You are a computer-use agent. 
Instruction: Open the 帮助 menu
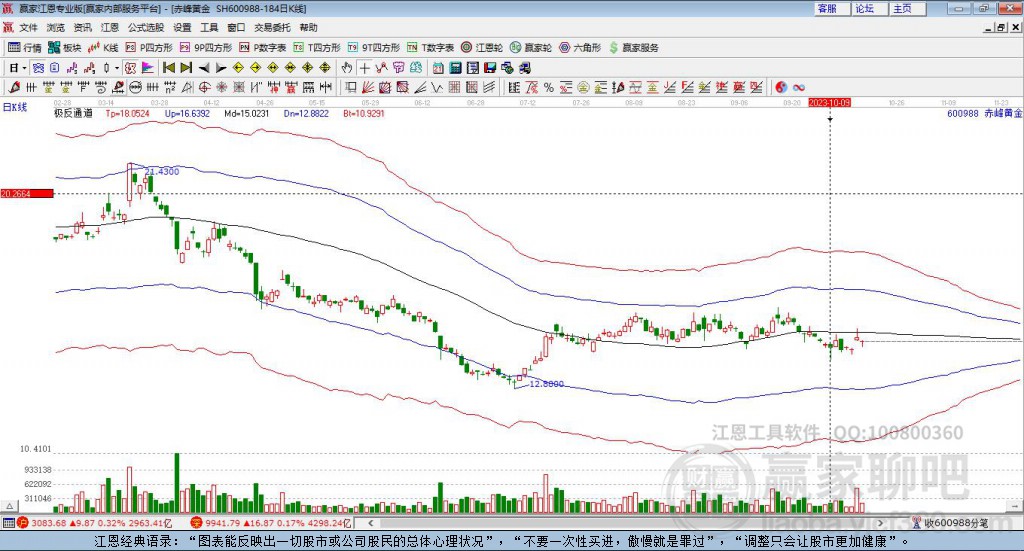pyautogui.click(x=308, y=27)
